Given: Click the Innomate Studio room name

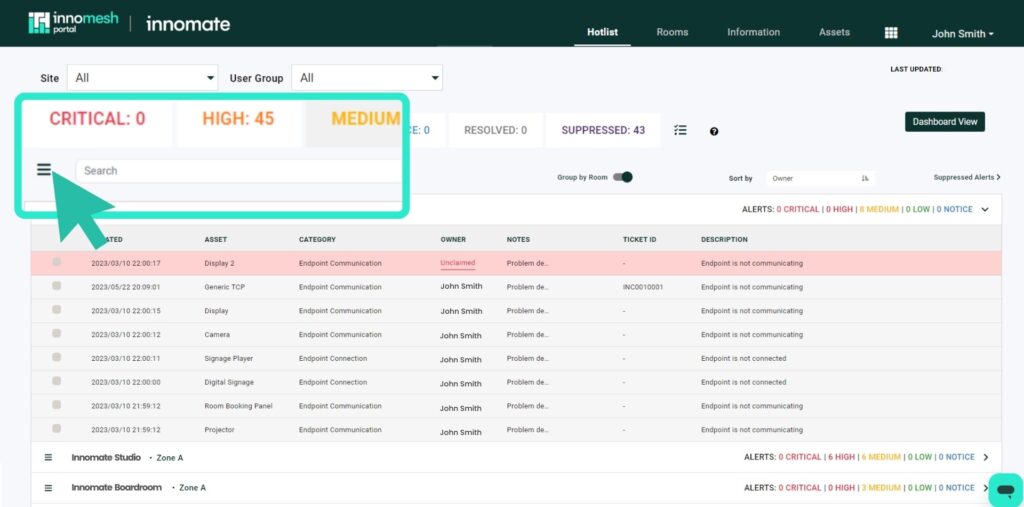Looking at the screenshot, I should (106, 457).
